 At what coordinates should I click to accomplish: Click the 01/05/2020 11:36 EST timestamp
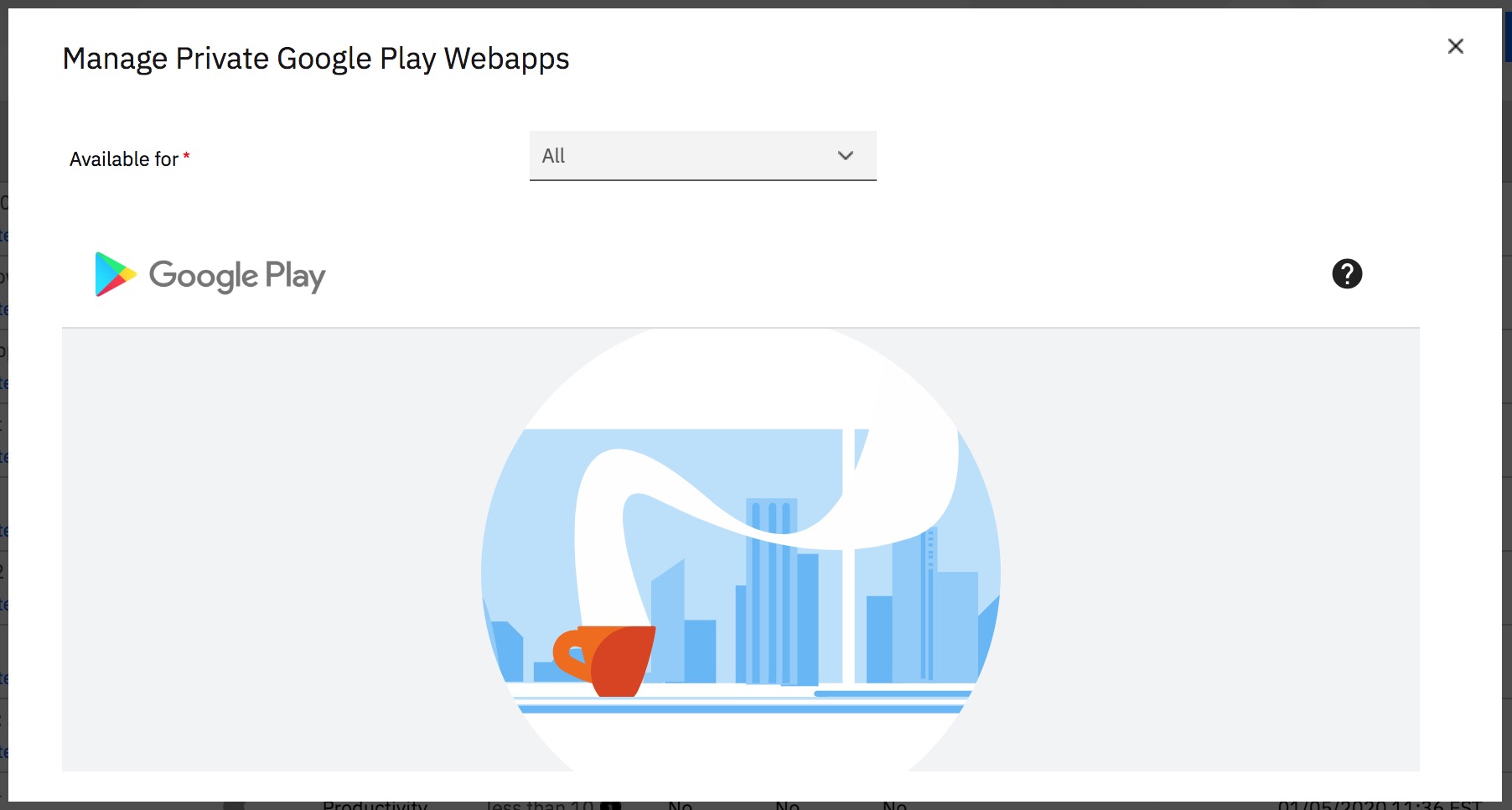coord(1380,805)
